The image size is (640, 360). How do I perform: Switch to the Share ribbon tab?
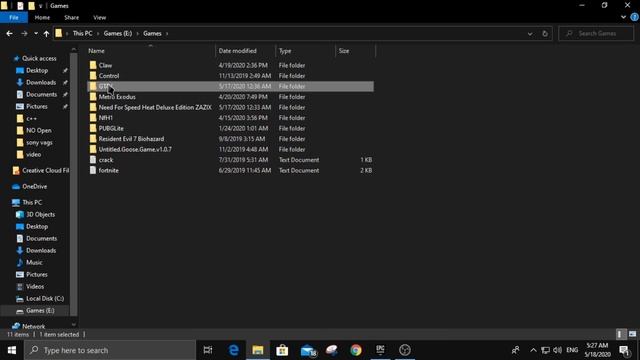[71, 18]
